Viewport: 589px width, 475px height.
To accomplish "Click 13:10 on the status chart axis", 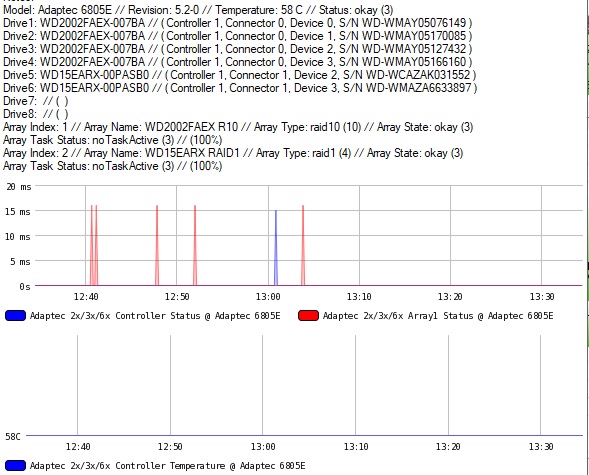I will point(359,297).
